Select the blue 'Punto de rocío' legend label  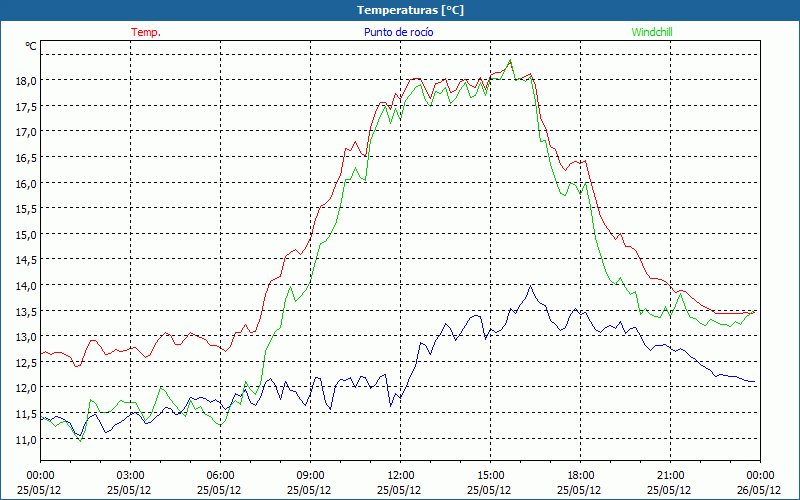click(398, 32)
